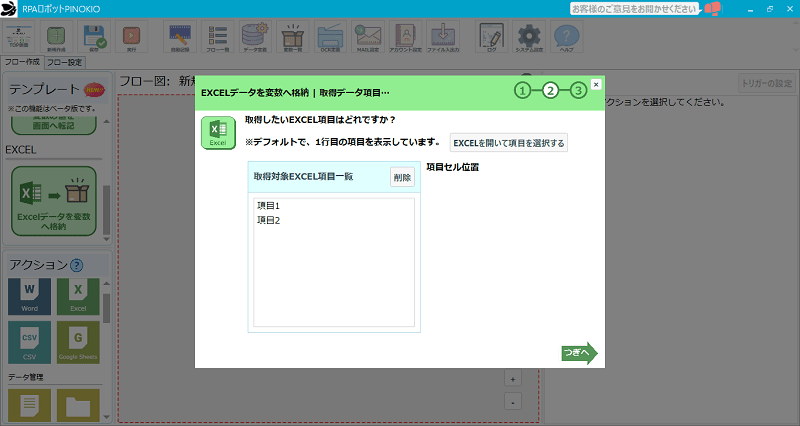800x426 pixels.
Task: Open the TOP画面 toolbar icon
Action: click(19, 37)
